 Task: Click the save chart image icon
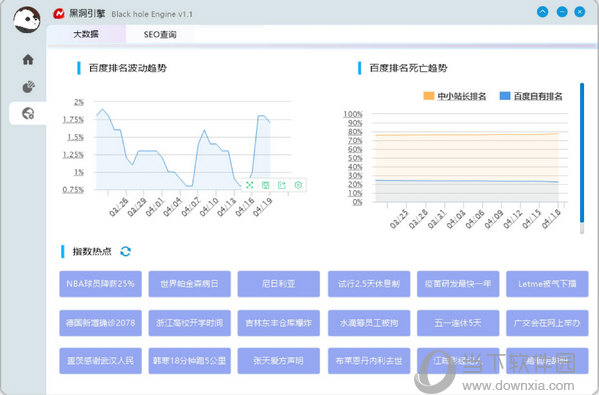point(266,185)
